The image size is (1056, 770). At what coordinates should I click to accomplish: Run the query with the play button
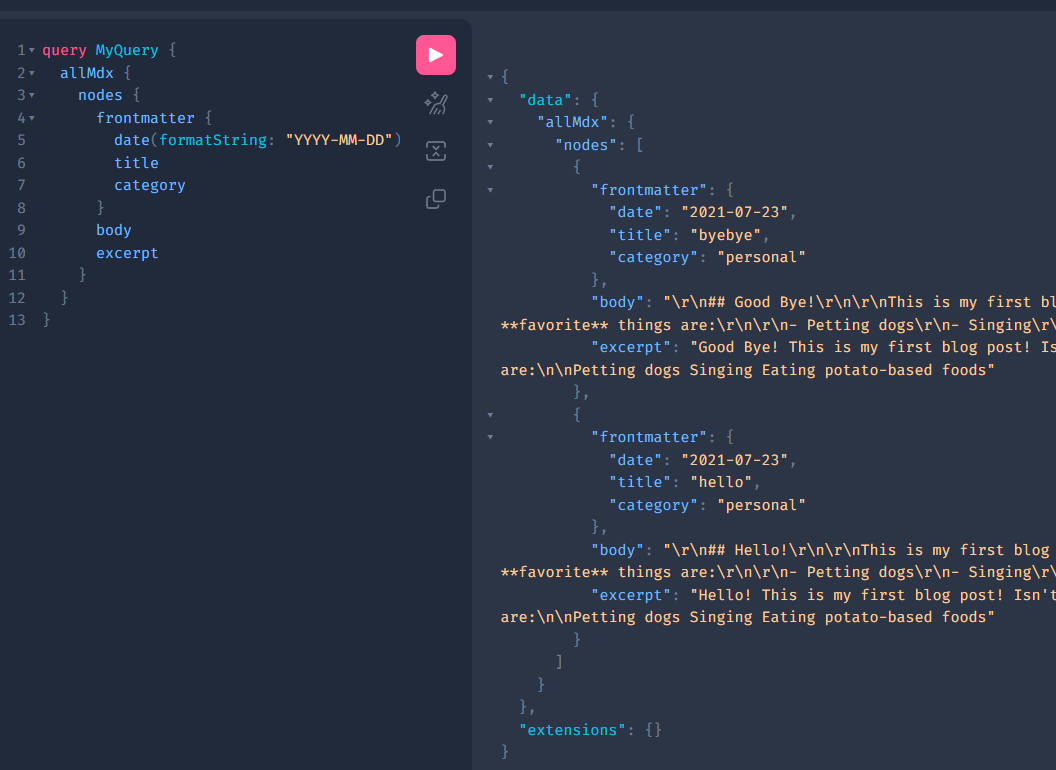tap(436, 55)
